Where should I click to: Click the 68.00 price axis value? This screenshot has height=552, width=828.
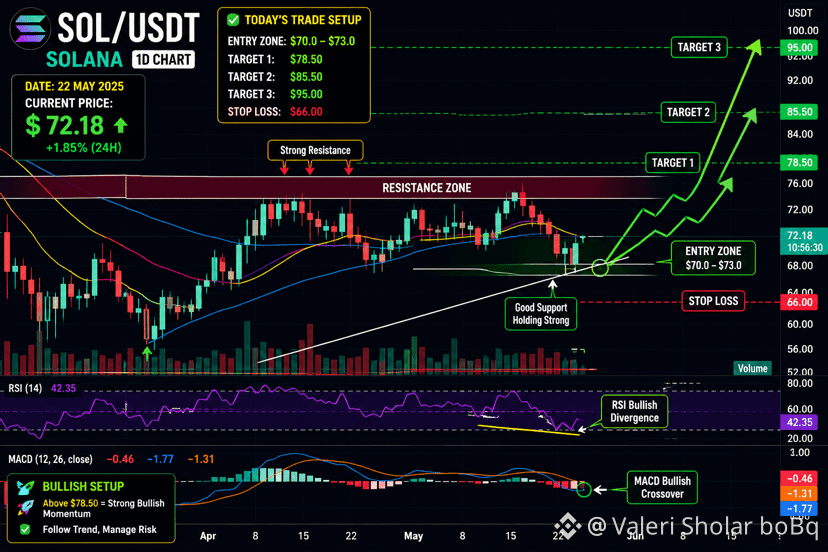point(800,266)
